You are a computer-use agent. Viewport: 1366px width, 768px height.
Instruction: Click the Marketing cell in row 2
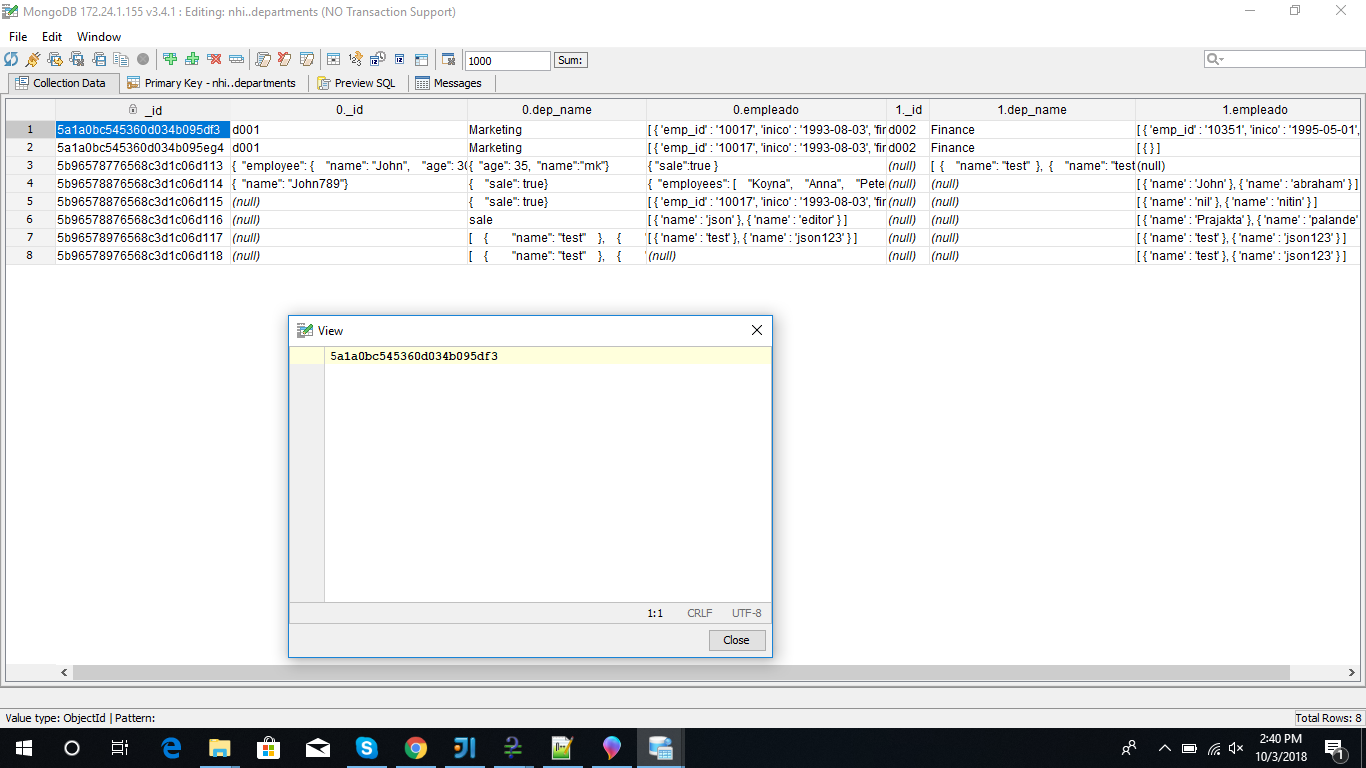557,148
